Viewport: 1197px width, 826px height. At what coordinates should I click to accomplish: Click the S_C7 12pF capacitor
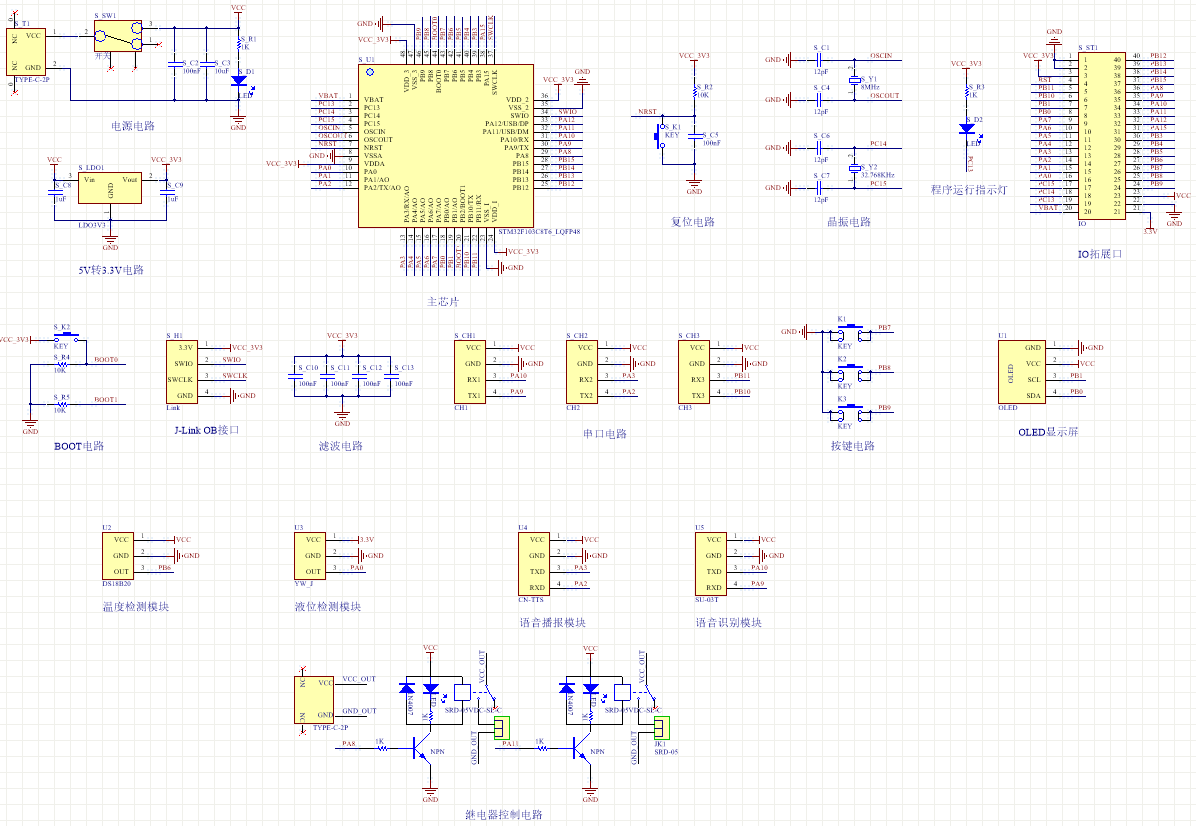coord(821,187)
